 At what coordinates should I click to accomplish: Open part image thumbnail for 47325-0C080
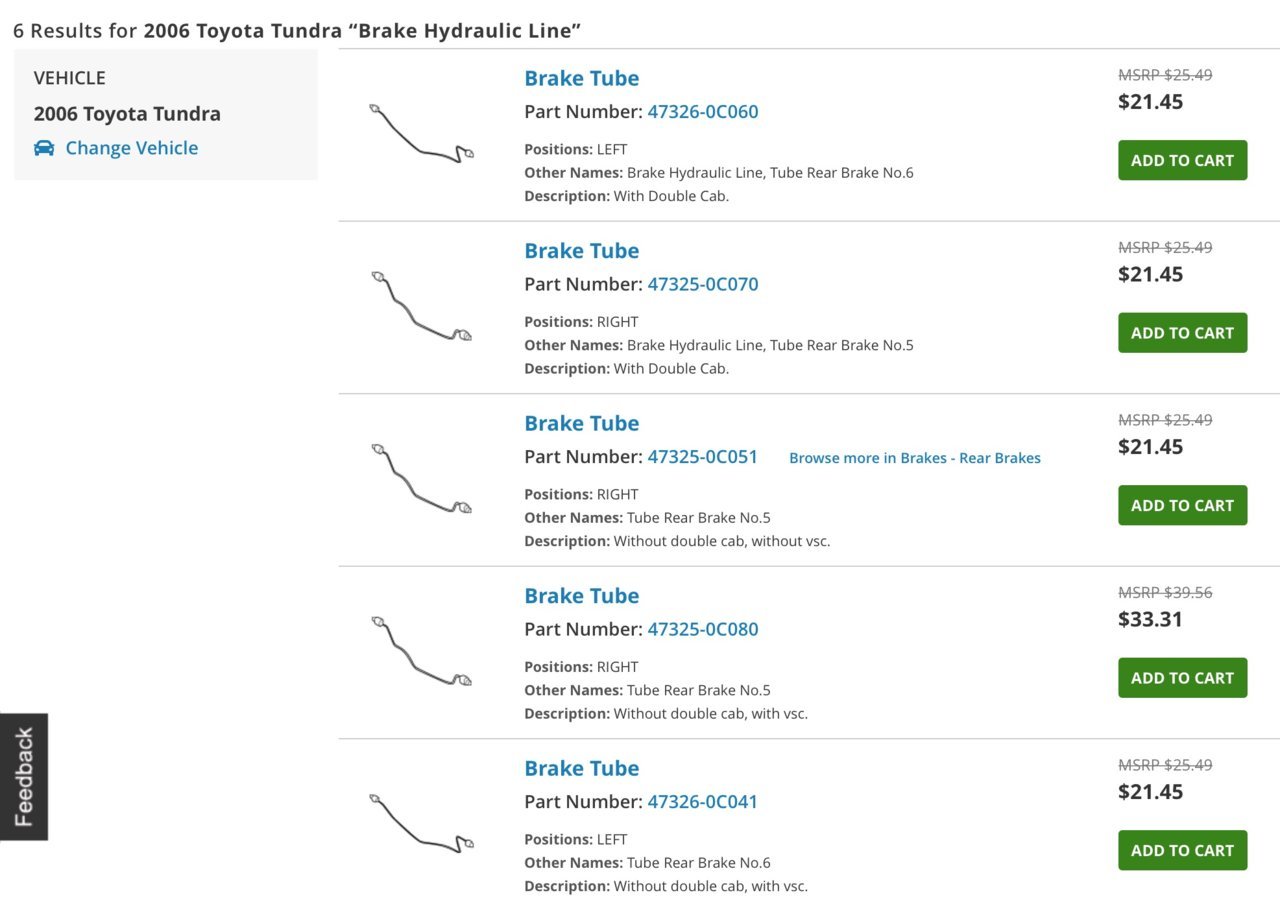click(x=421, y=651)
